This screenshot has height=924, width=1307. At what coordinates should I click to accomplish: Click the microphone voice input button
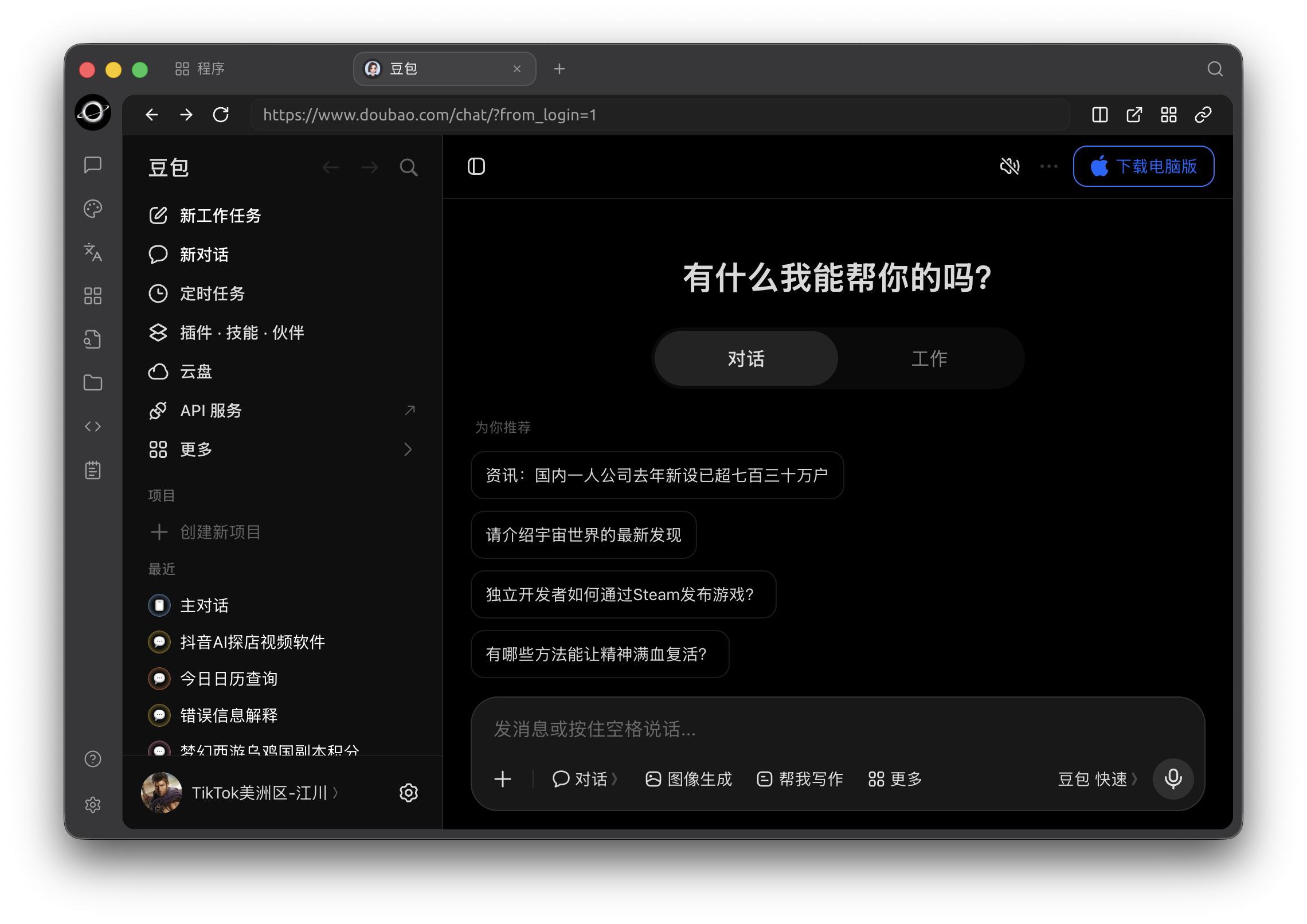tap(1173, 778)
